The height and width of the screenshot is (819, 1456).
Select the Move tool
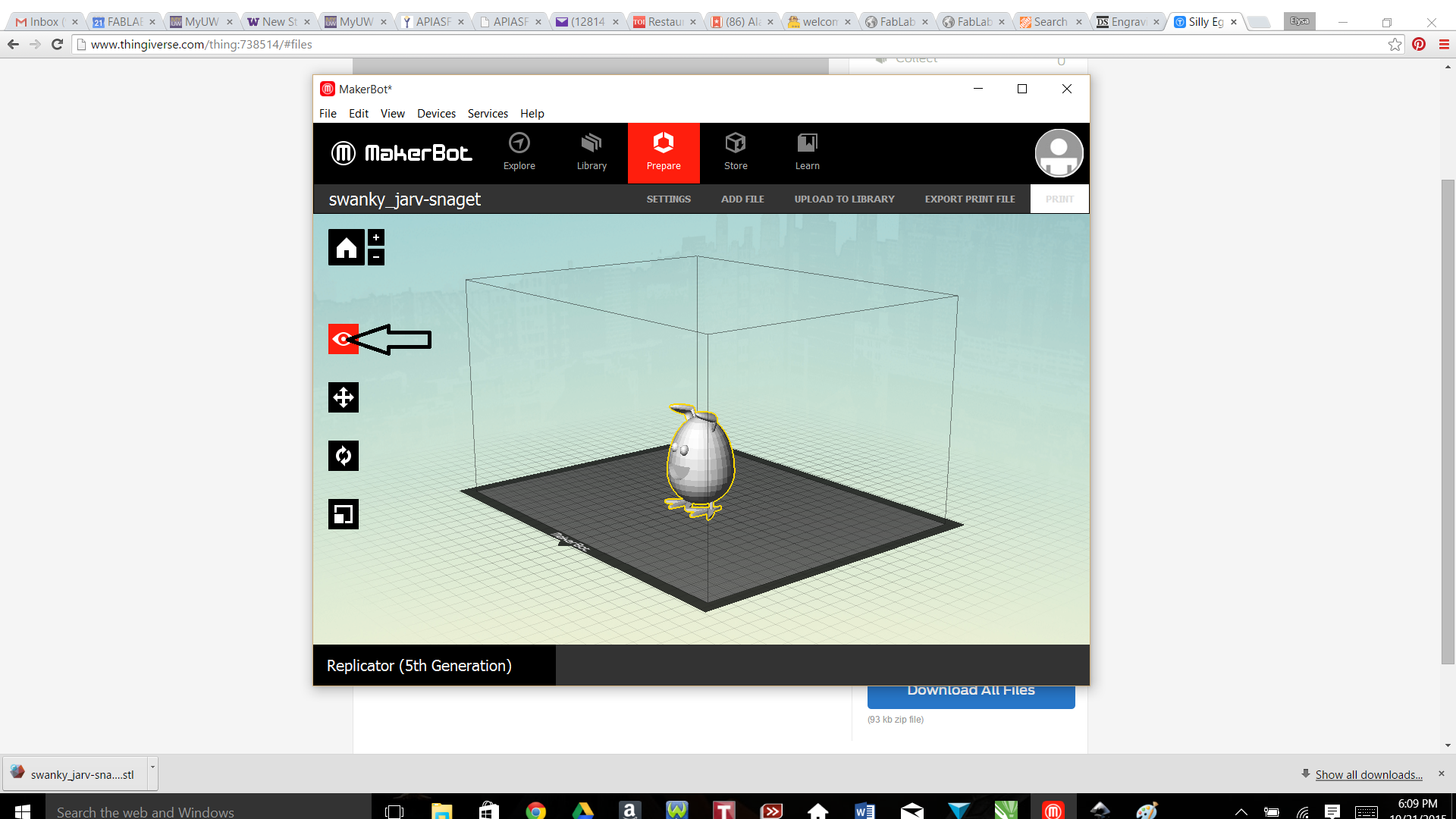[343, 397]
